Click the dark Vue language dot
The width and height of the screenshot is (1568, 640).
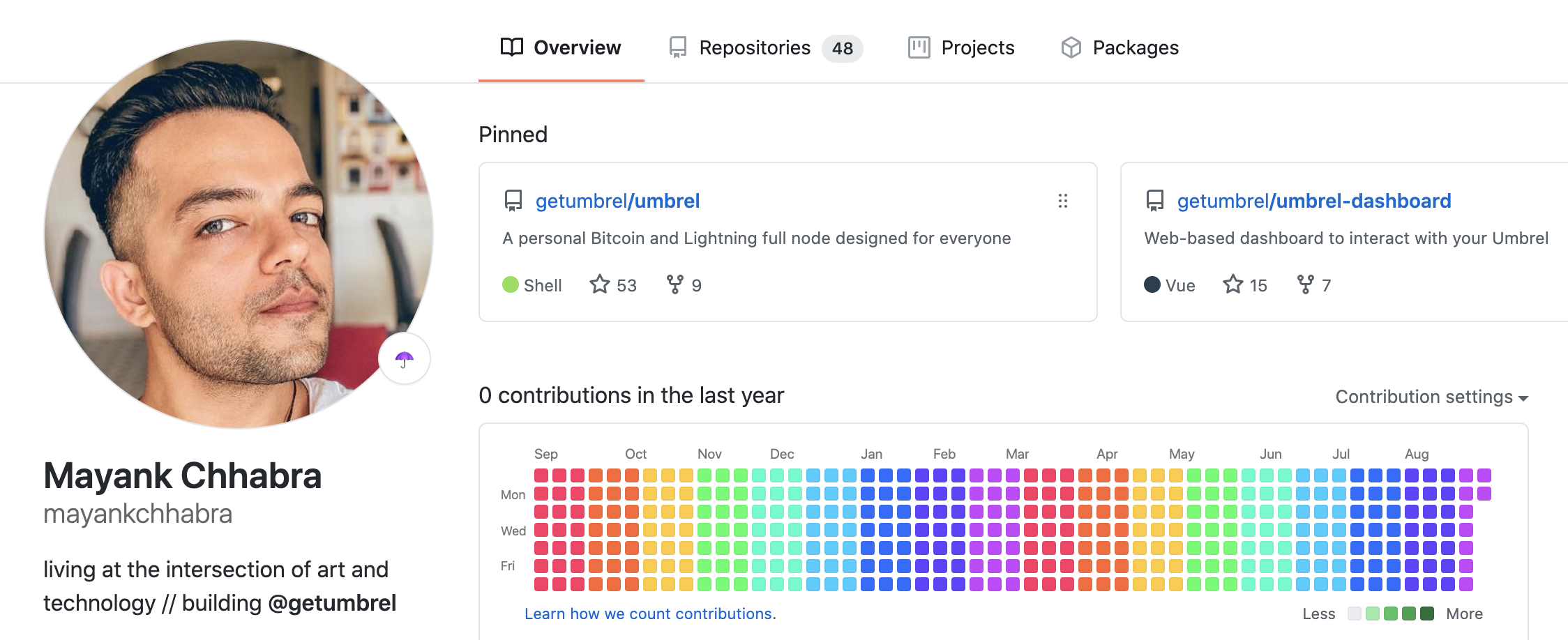click(x=1152, y=284)
